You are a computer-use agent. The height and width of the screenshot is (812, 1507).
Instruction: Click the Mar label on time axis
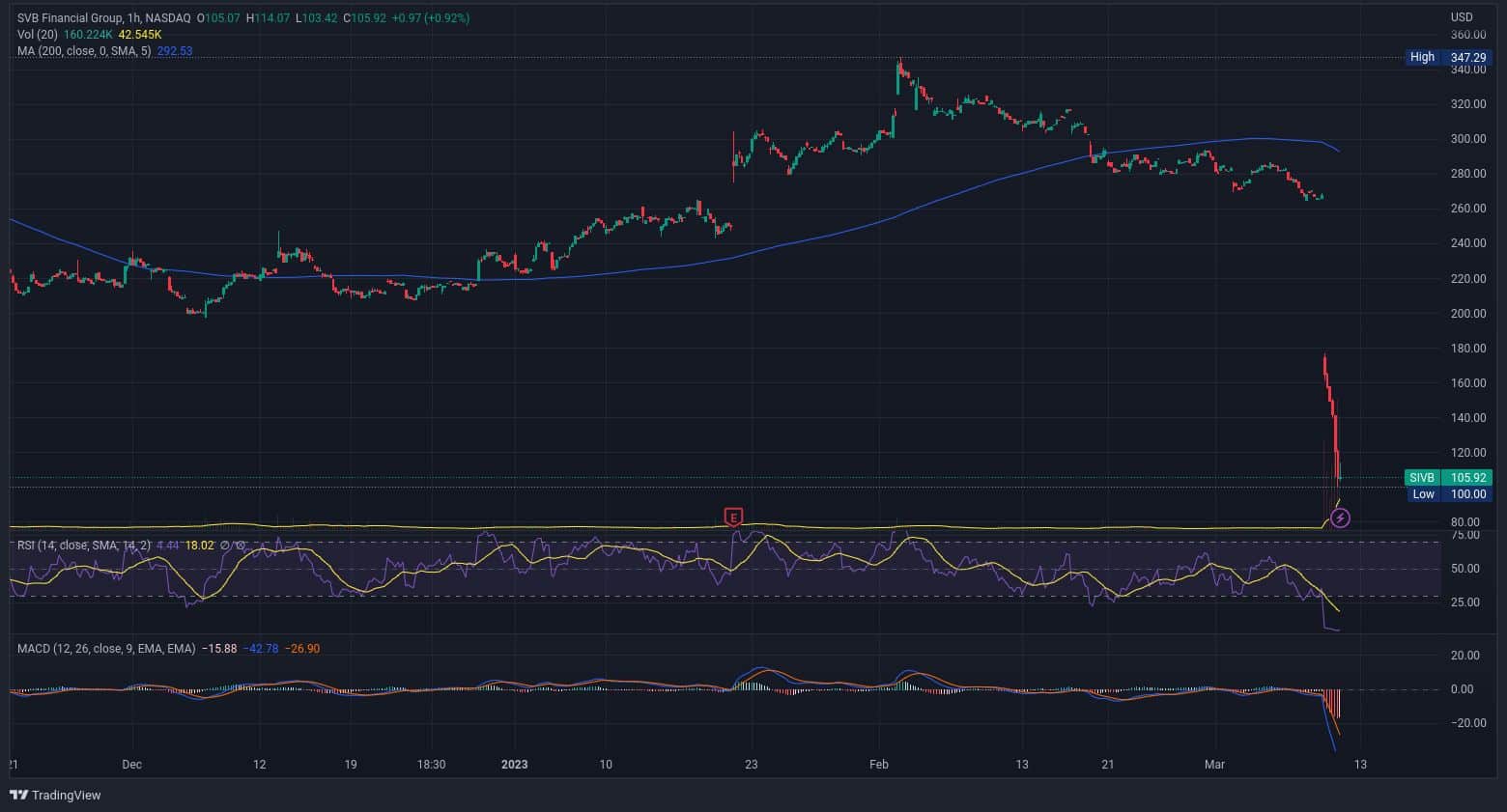pos(1214,765)
